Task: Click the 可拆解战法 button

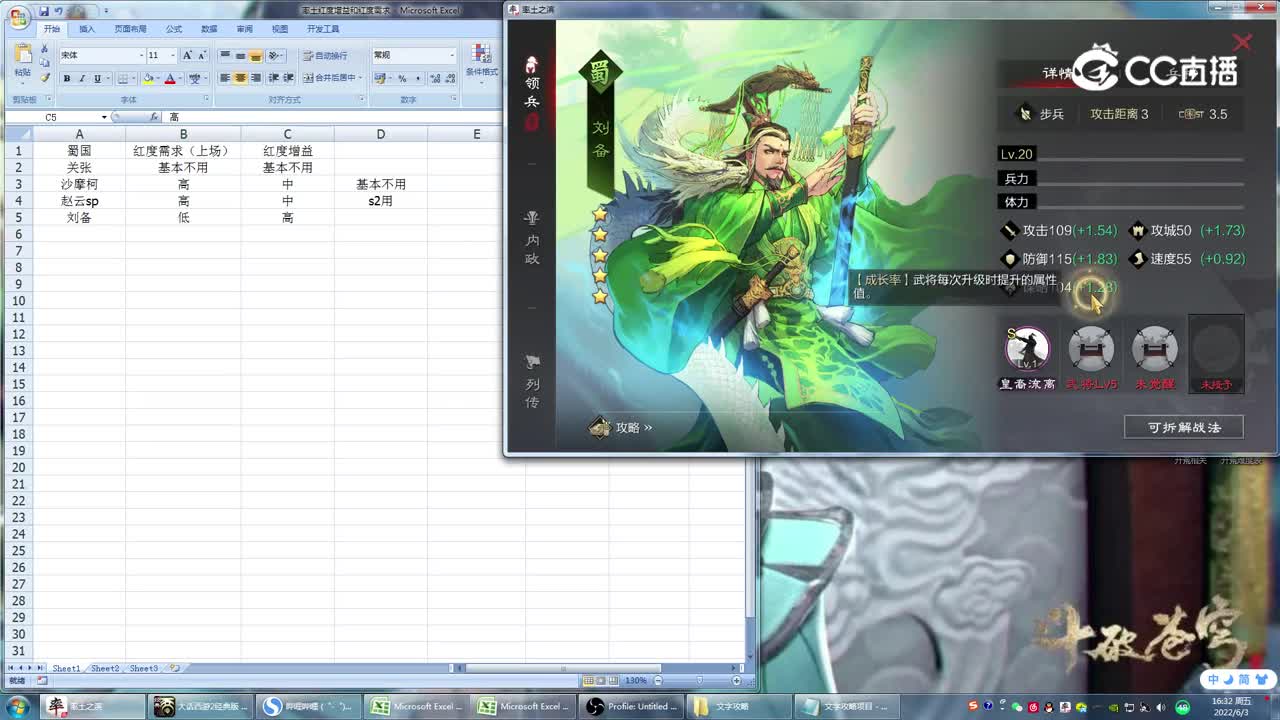Action: tap(1184, 427)
